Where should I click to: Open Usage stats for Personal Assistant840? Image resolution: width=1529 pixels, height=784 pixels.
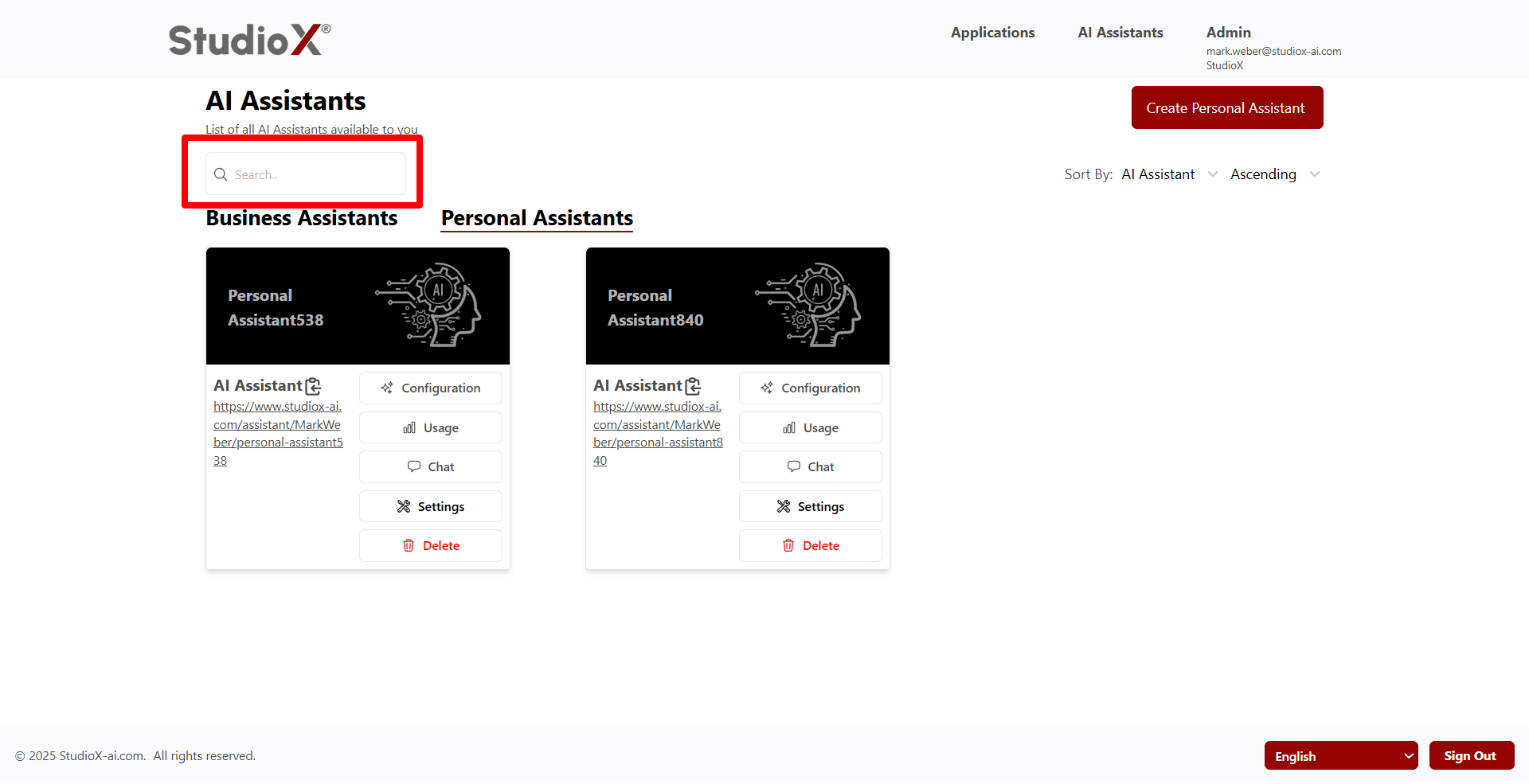click(810, 427)
